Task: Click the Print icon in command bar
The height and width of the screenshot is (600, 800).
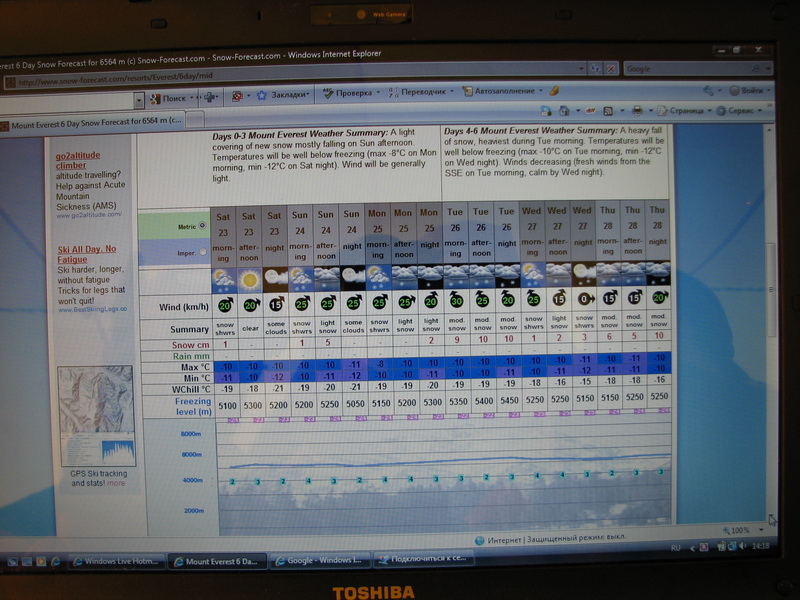Action: pos(637,110)
